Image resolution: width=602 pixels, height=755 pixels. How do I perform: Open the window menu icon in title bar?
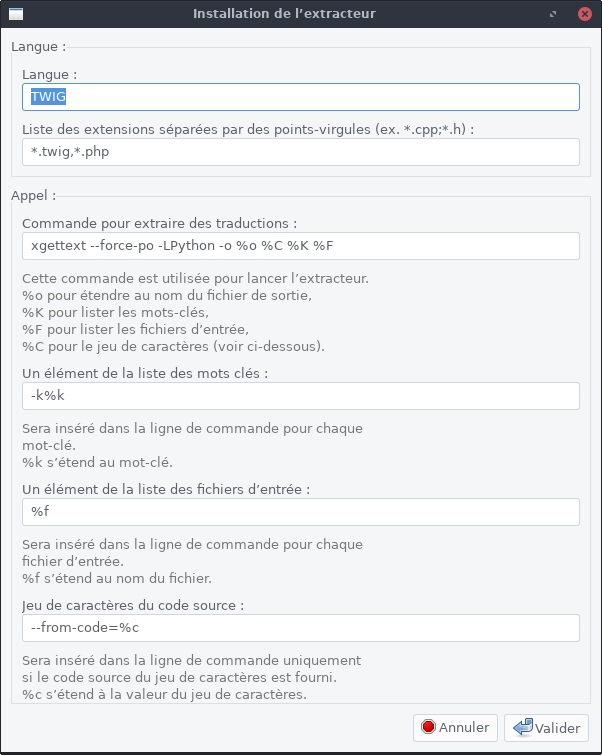click(x=17, y=14)
